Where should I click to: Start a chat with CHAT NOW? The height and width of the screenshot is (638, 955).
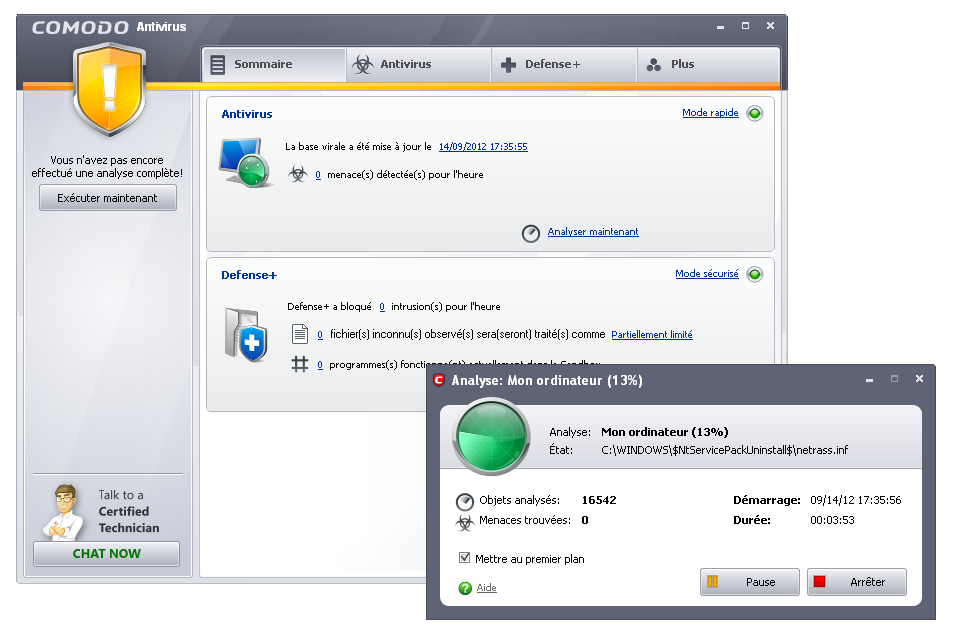(x=107, y=554)
